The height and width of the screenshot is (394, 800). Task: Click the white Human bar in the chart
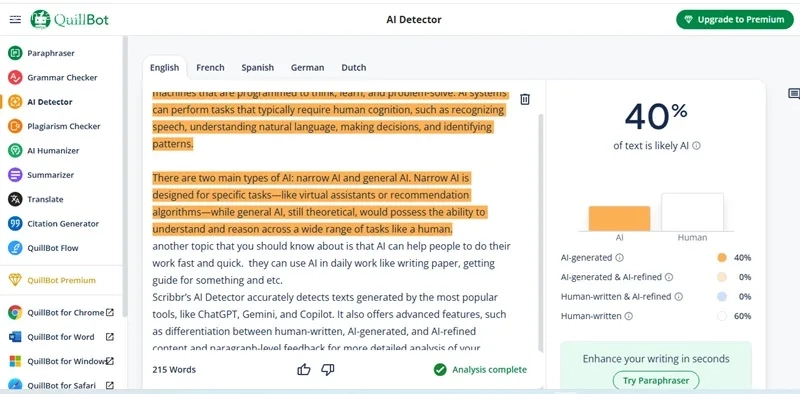[692, 212]
